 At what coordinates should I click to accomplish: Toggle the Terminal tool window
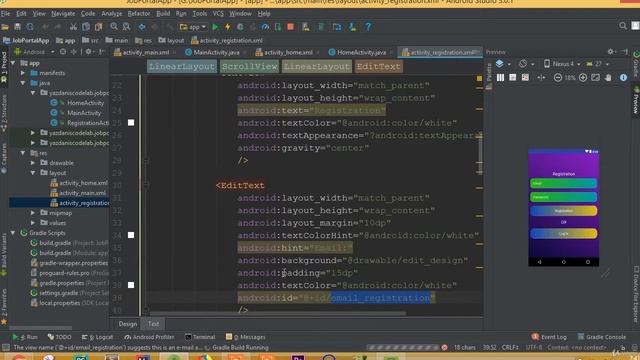pos(200,337)
